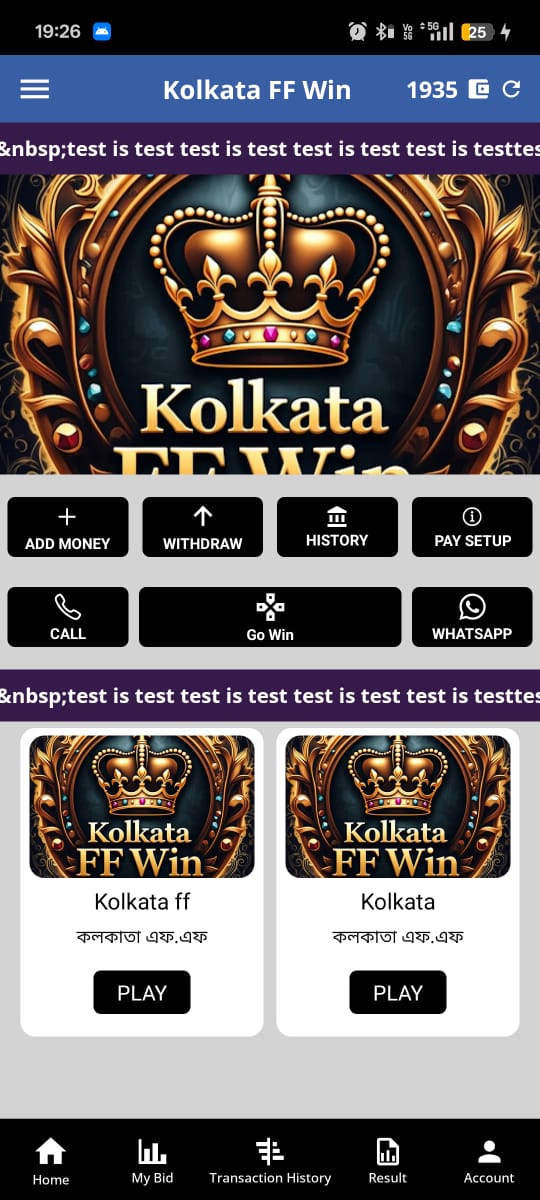Switch to the My Bid tab
This screenshot has width=540, height=1200.
point(152,1162)
